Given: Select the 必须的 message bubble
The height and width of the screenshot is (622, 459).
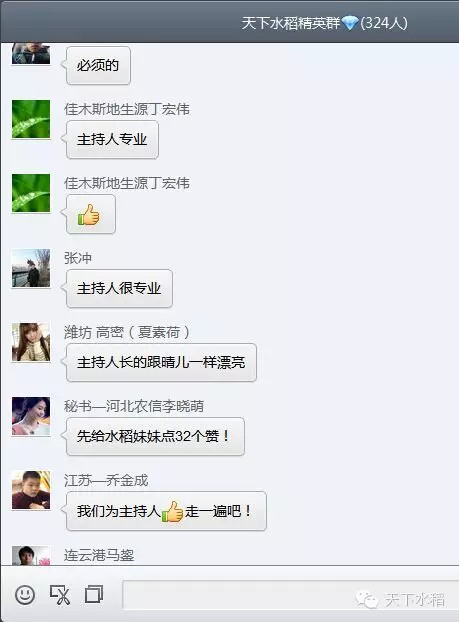Looking at the screenshot, I should pos(98,65).
